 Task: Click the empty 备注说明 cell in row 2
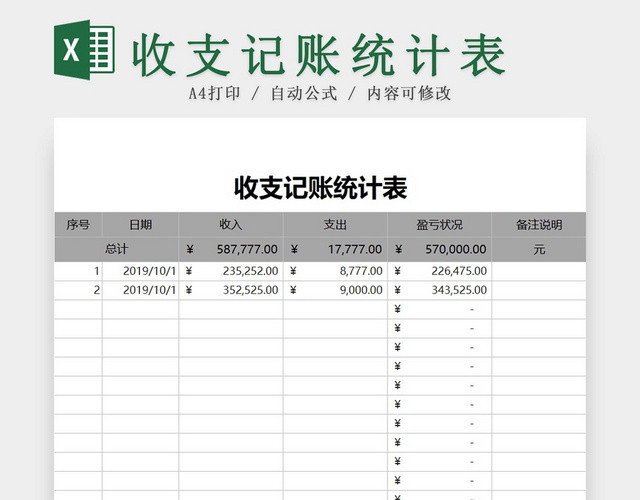coord(539,290)
